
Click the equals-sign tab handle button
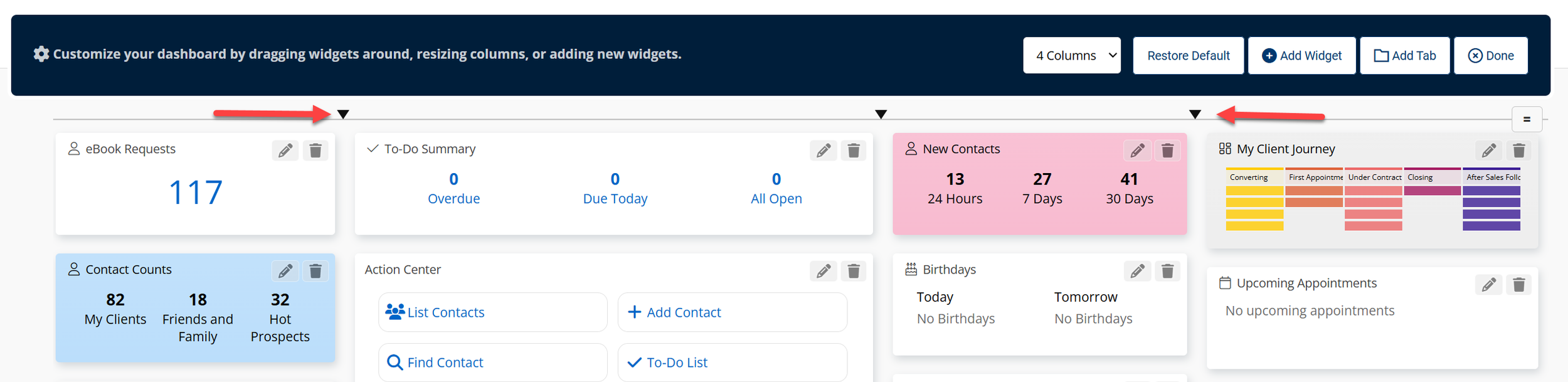[1527, 119]
